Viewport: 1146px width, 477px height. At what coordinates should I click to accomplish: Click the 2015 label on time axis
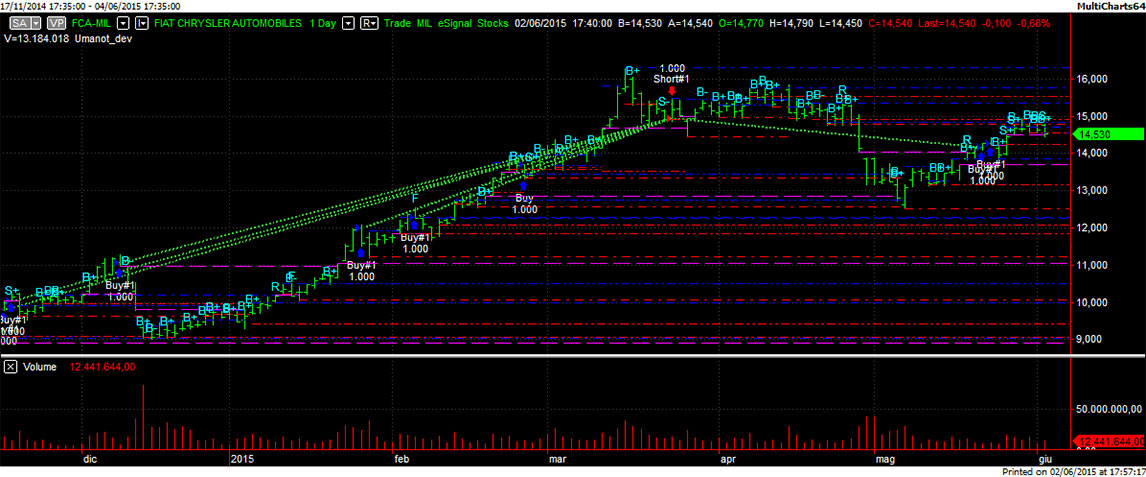(244, 458)
